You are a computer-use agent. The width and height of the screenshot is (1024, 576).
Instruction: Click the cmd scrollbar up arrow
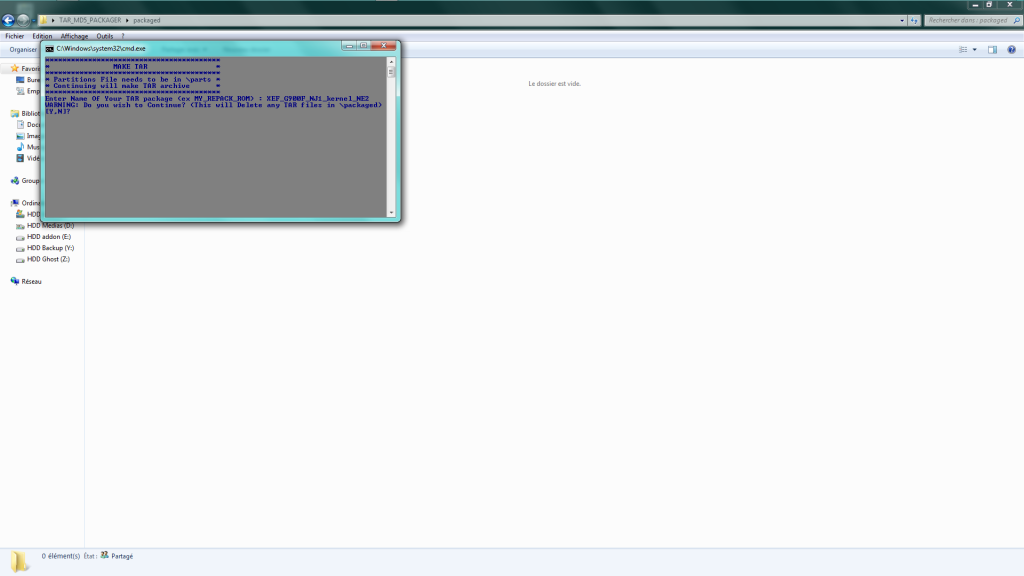tap(391, 62)
